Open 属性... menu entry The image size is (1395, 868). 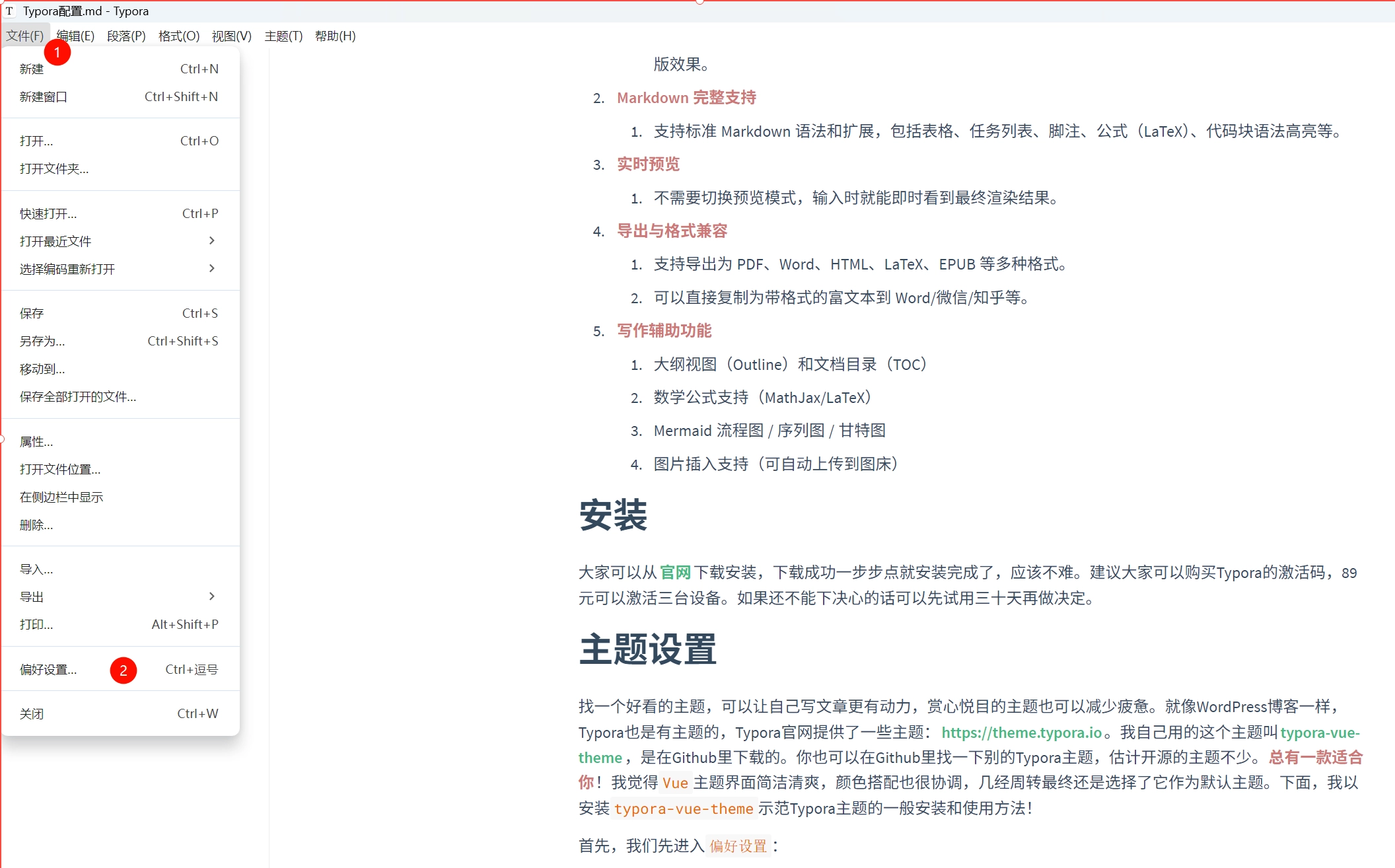(x=120, y=441)
